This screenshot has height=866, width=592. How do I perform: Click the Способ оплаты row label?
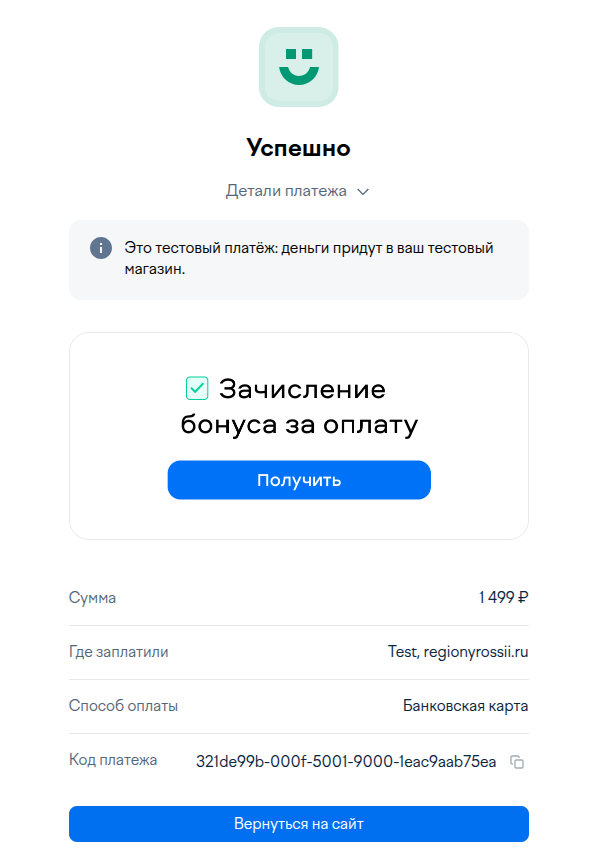(123, 705)
